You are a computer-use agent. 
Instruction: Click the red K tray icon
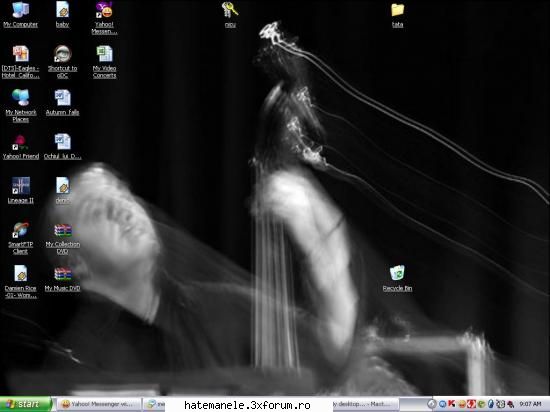(452, 404)
